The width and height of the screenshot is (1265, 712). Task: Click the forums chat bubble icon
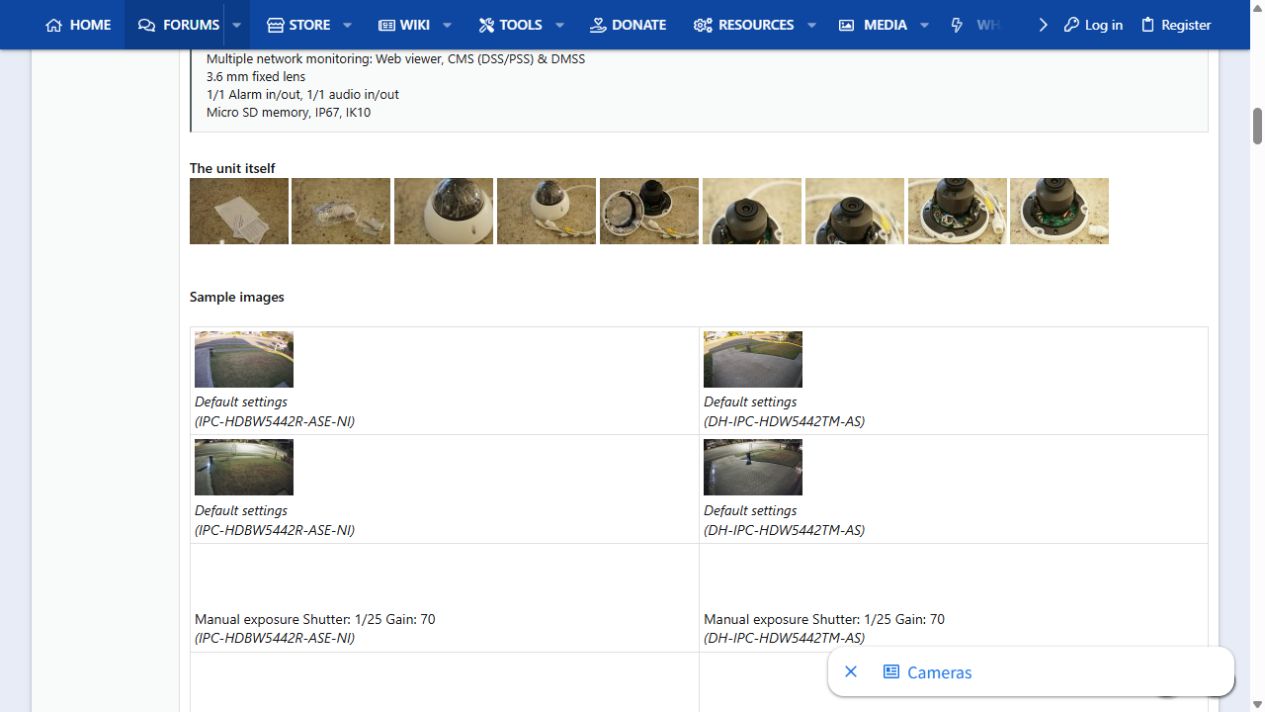(147, 25)
